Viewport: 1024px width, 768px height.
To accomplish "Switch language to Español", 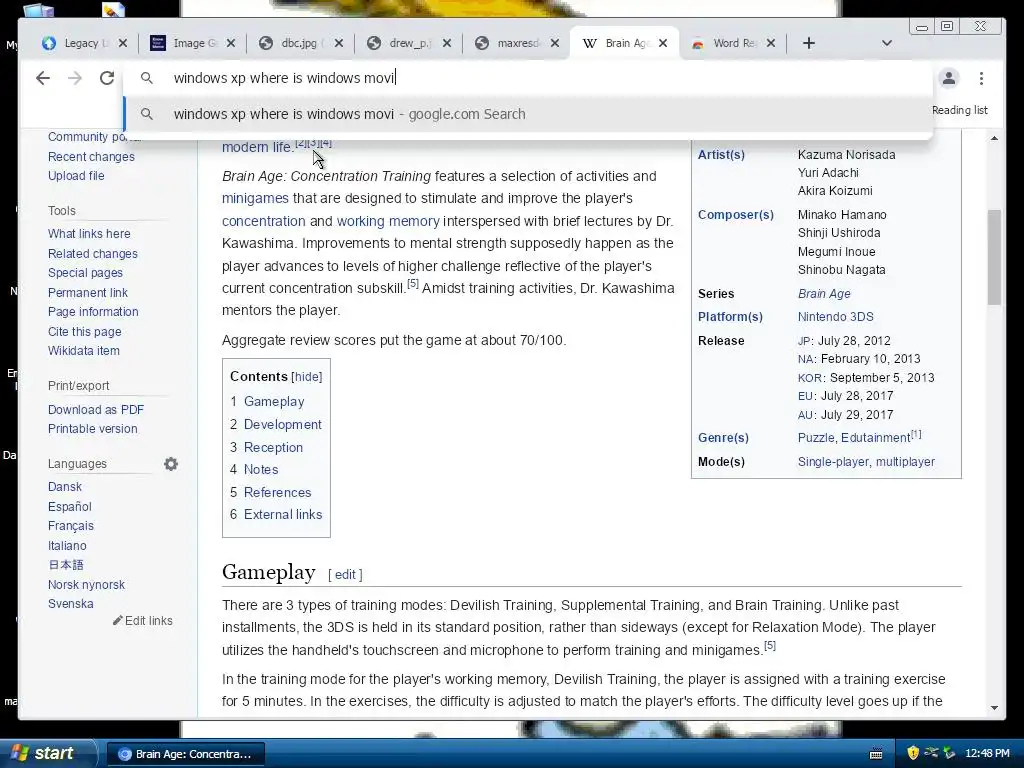I will [69, 507].
